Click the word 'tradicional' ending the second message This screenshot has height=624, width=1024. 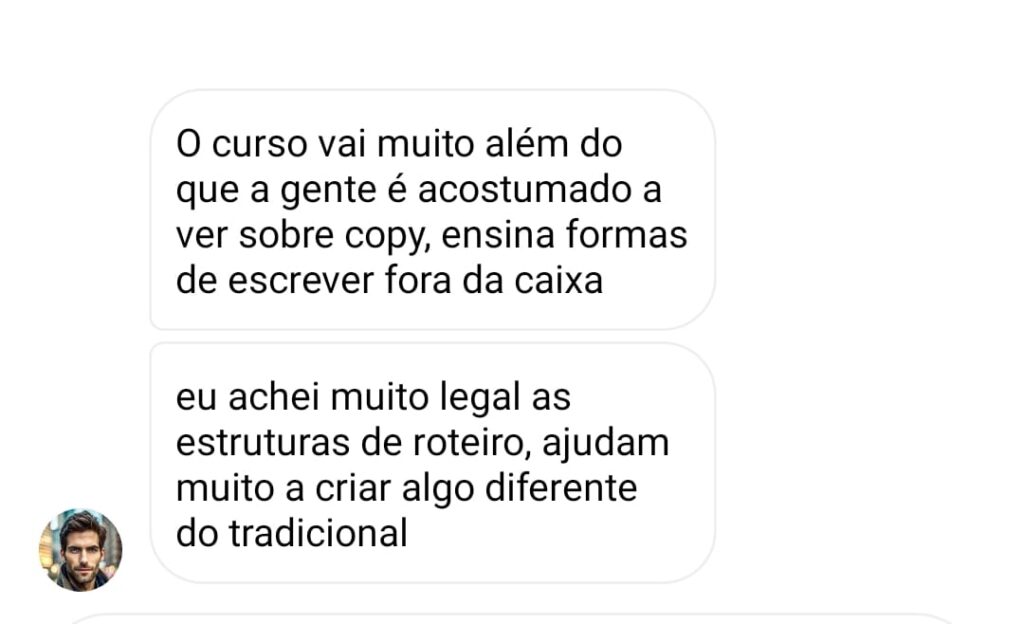[318, 533]
